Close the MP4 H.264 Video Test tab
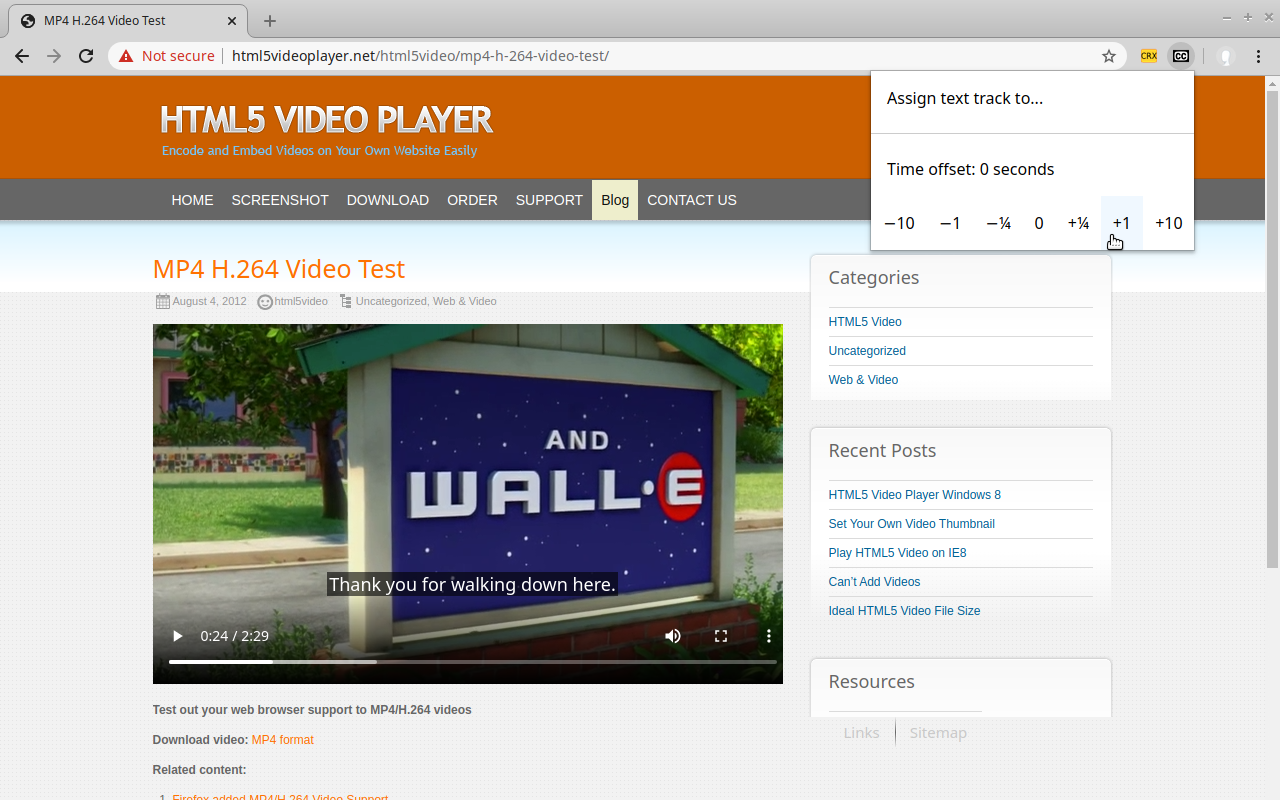Screen dimensions: 1280x800 [232, 21]
